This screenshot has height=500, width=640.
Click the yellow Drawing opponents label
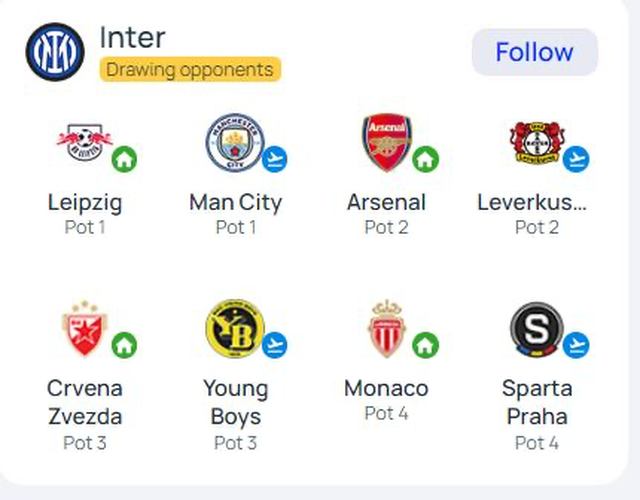pos(190,70)
